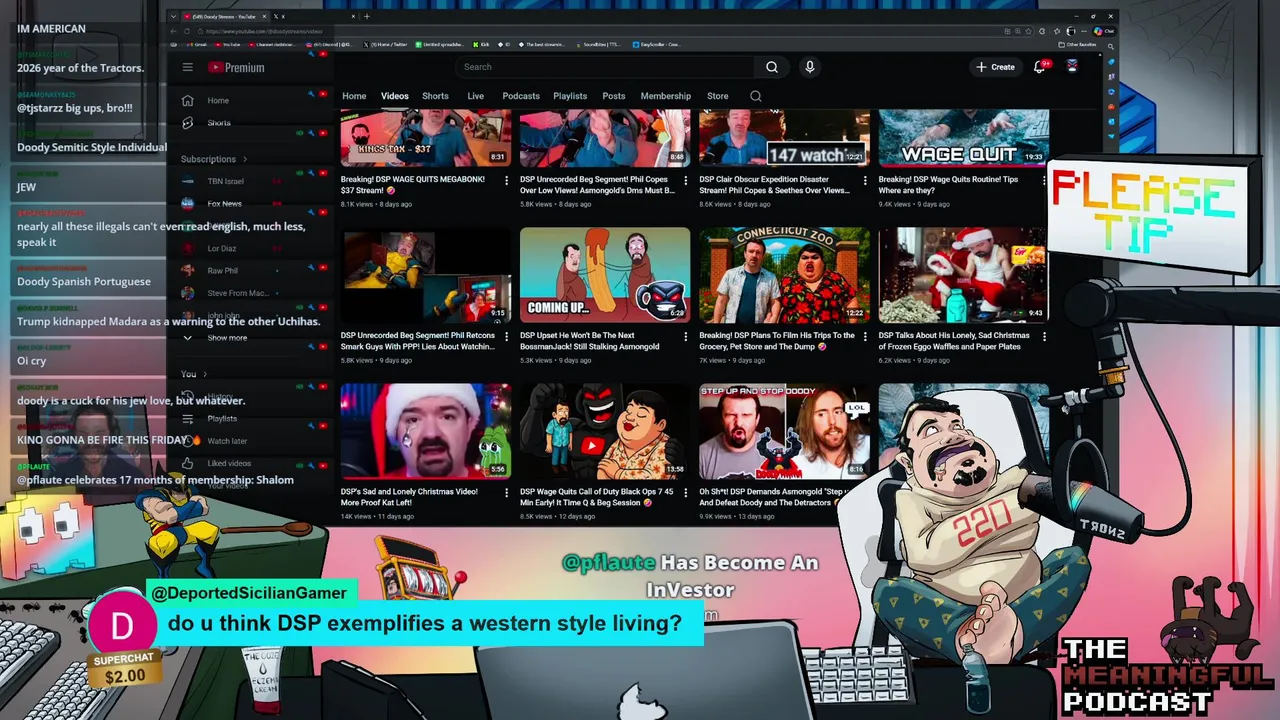Open DSP Plans To Film His Trips video title

coord(777,341)
